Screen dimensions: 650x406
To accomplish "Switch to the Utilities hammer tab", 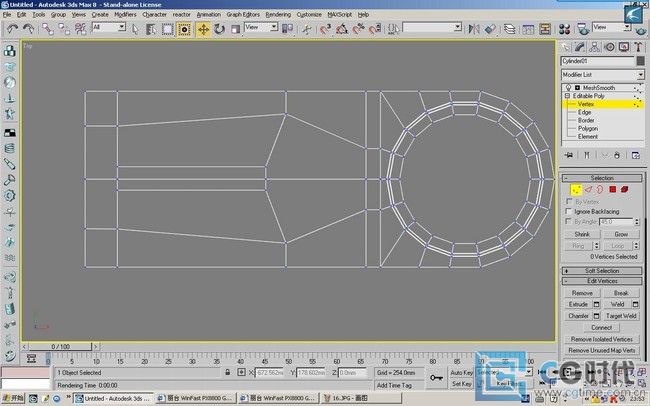I will tap(638, 47).
